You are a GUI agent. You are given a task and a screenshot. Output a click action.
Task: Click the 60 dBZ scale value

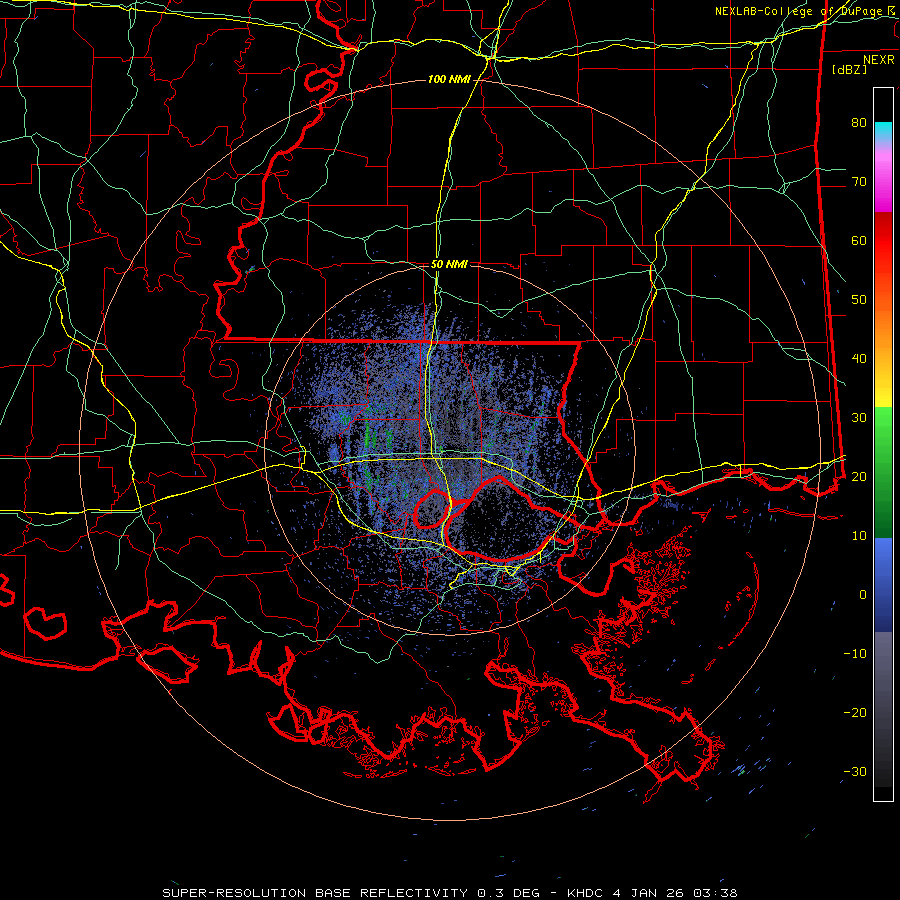click(x=859, y=241)
